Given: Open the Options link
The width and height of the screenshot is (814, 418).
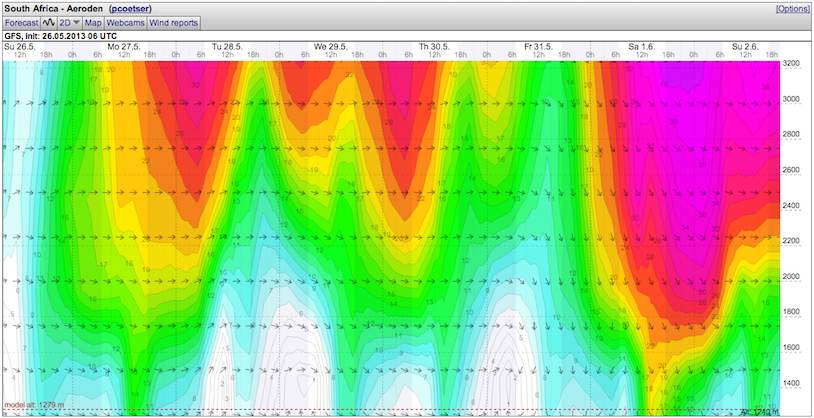Looking at the screenshot, I should pos(793,9).
